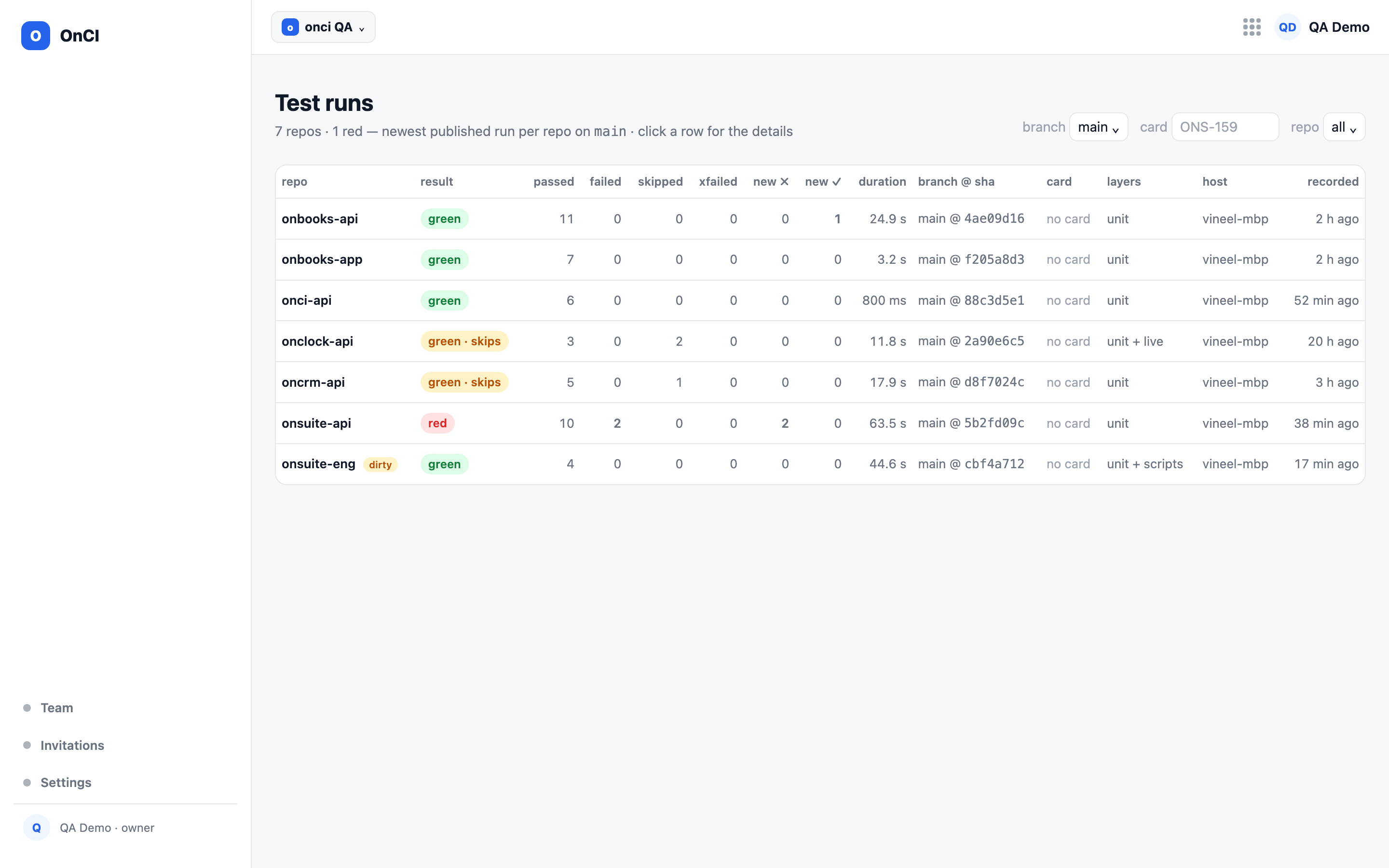Open the branch main dropdown

[1099, 127]
